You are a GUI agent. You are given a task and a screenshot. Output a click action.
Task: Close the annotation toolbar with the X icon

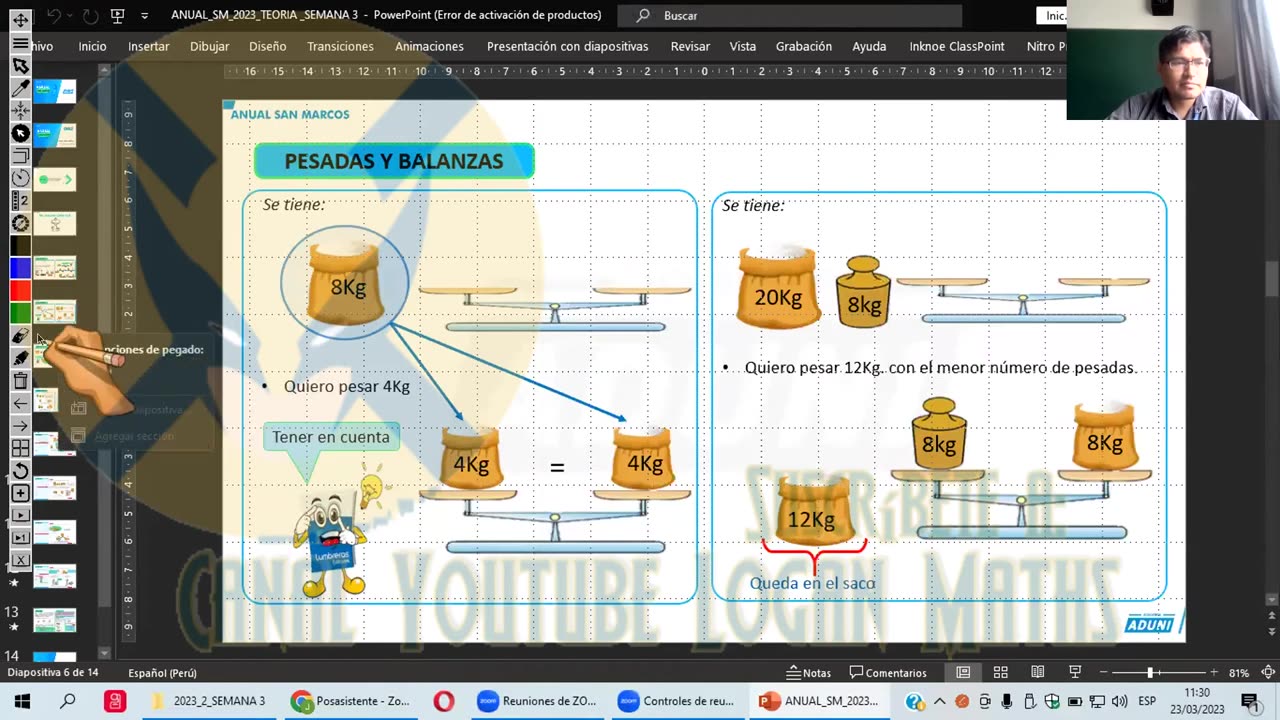click(20, 560)
